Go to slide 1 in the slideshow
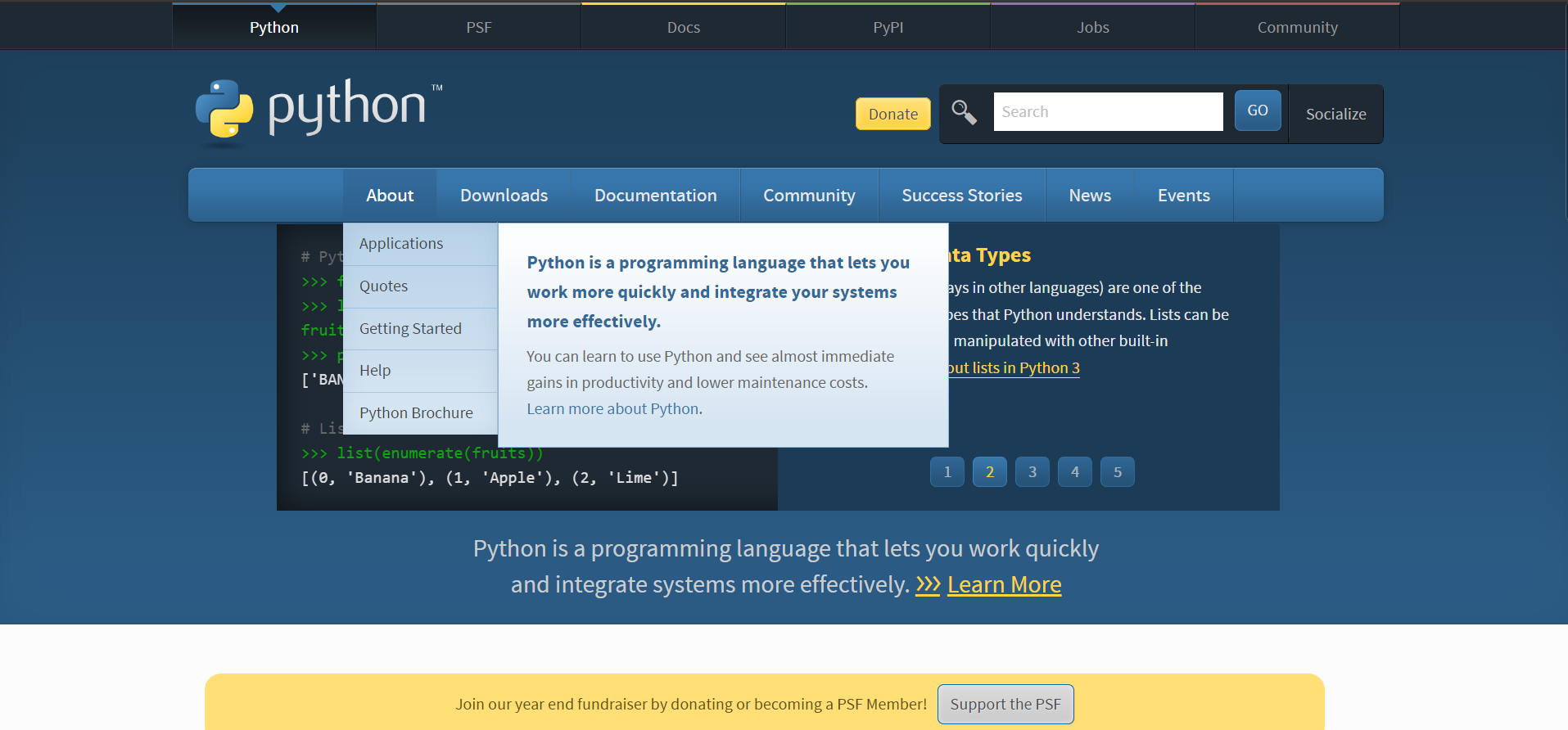The width and height of the screenshot is (1568, 730). (x=947, y=472)
